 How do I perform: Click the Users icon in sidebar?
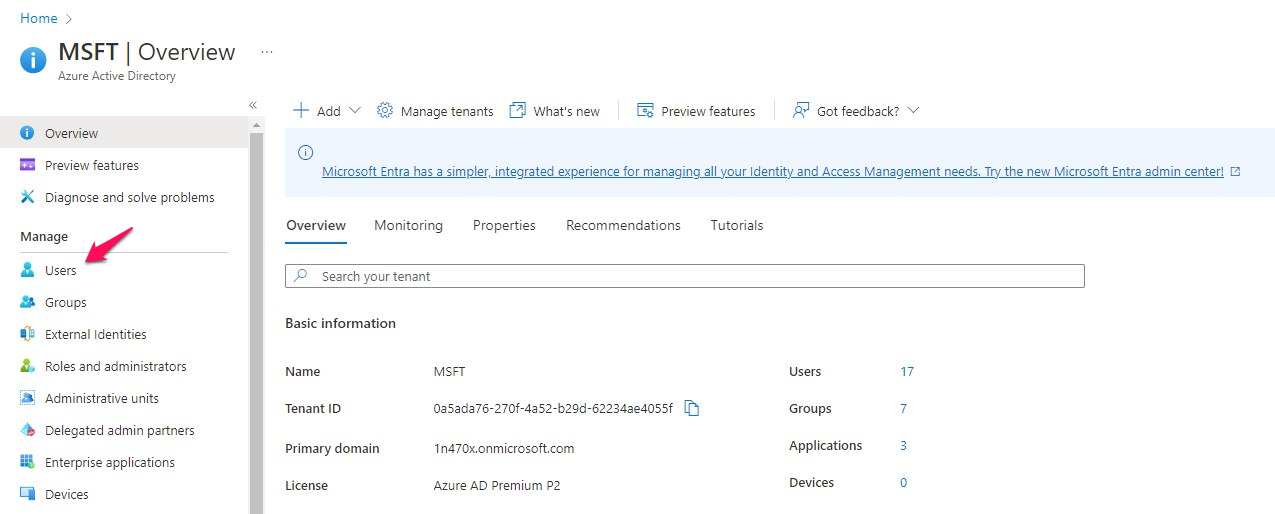coord(28,270)
